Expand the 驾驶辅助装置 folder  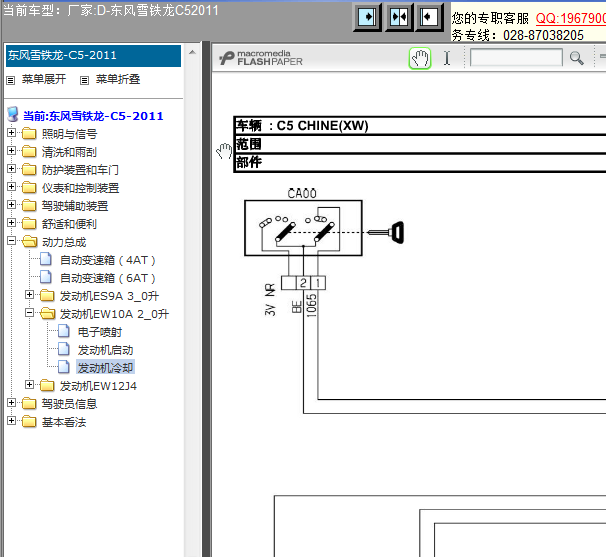coord(11,204)
